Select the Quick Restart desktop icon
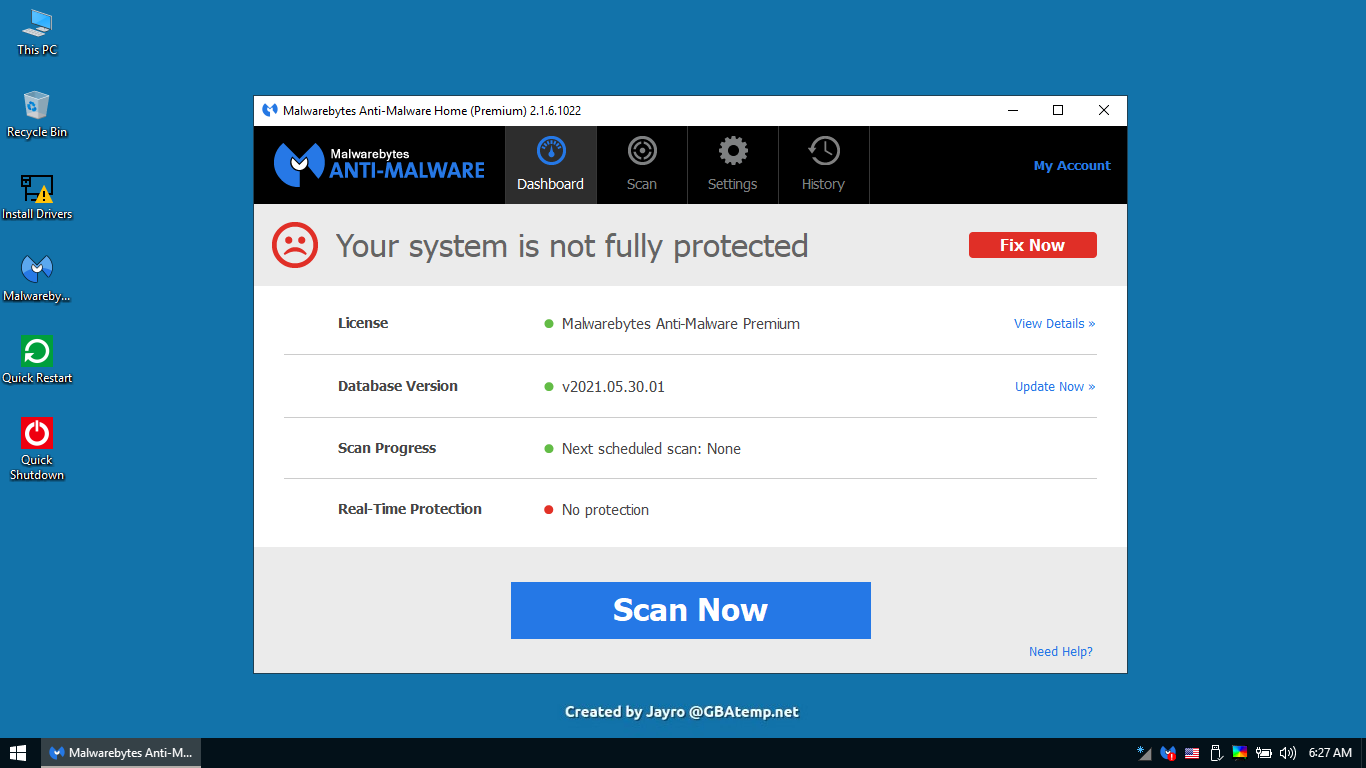Screen dimensions: 1366x768 point(37,360)
